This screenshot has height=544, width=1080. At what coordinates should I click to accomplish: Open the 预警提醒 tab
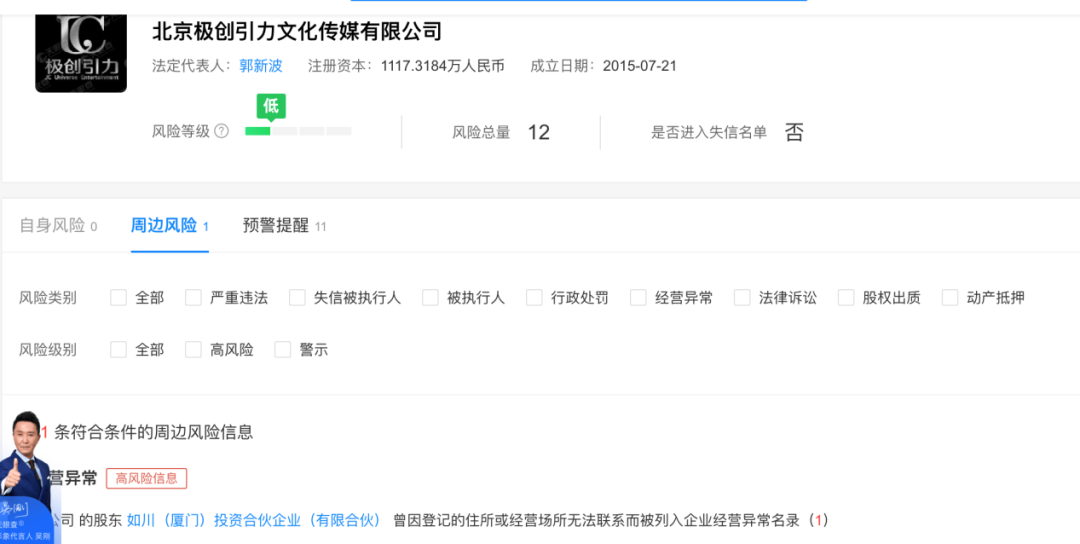(x=284, y=225)
